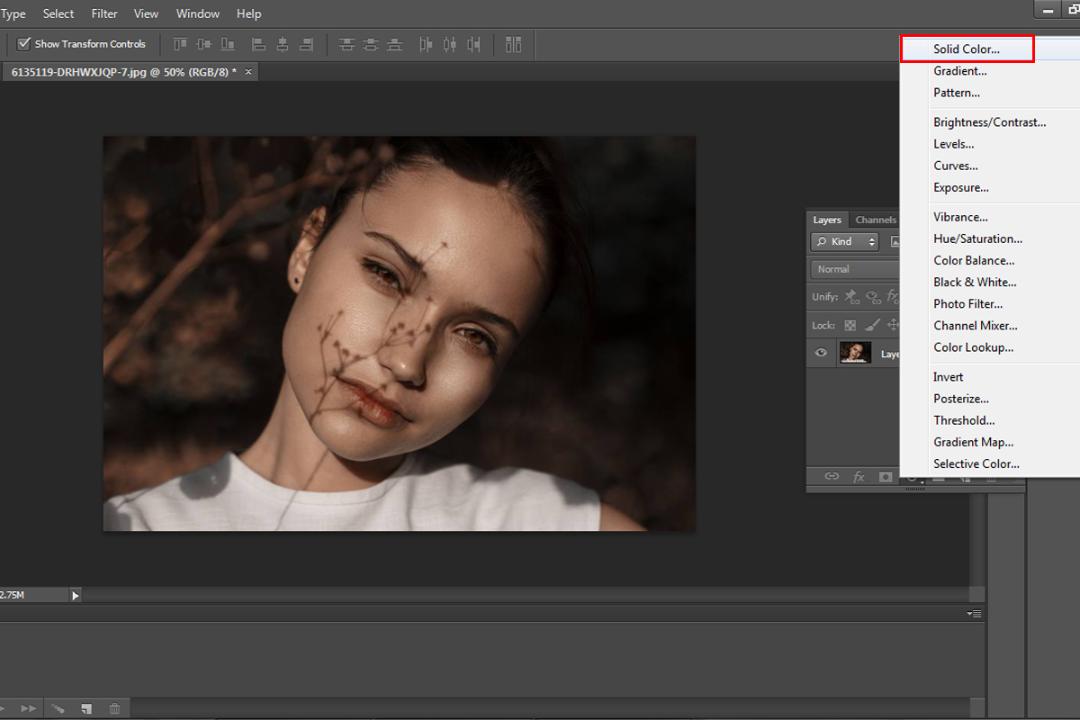Viewport: 1080px width, 720px height.
Task: Choose Solid Color from the menu
Action: (x=967, y=49)
